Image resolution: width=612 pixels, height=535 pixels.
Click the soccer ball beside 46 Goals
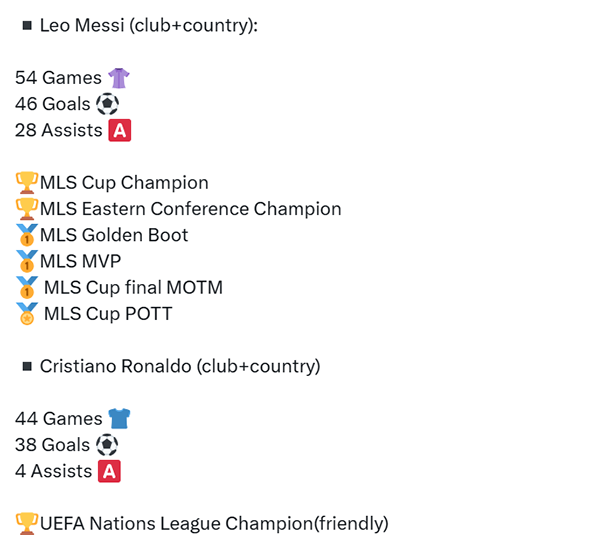tap(107, 104)
